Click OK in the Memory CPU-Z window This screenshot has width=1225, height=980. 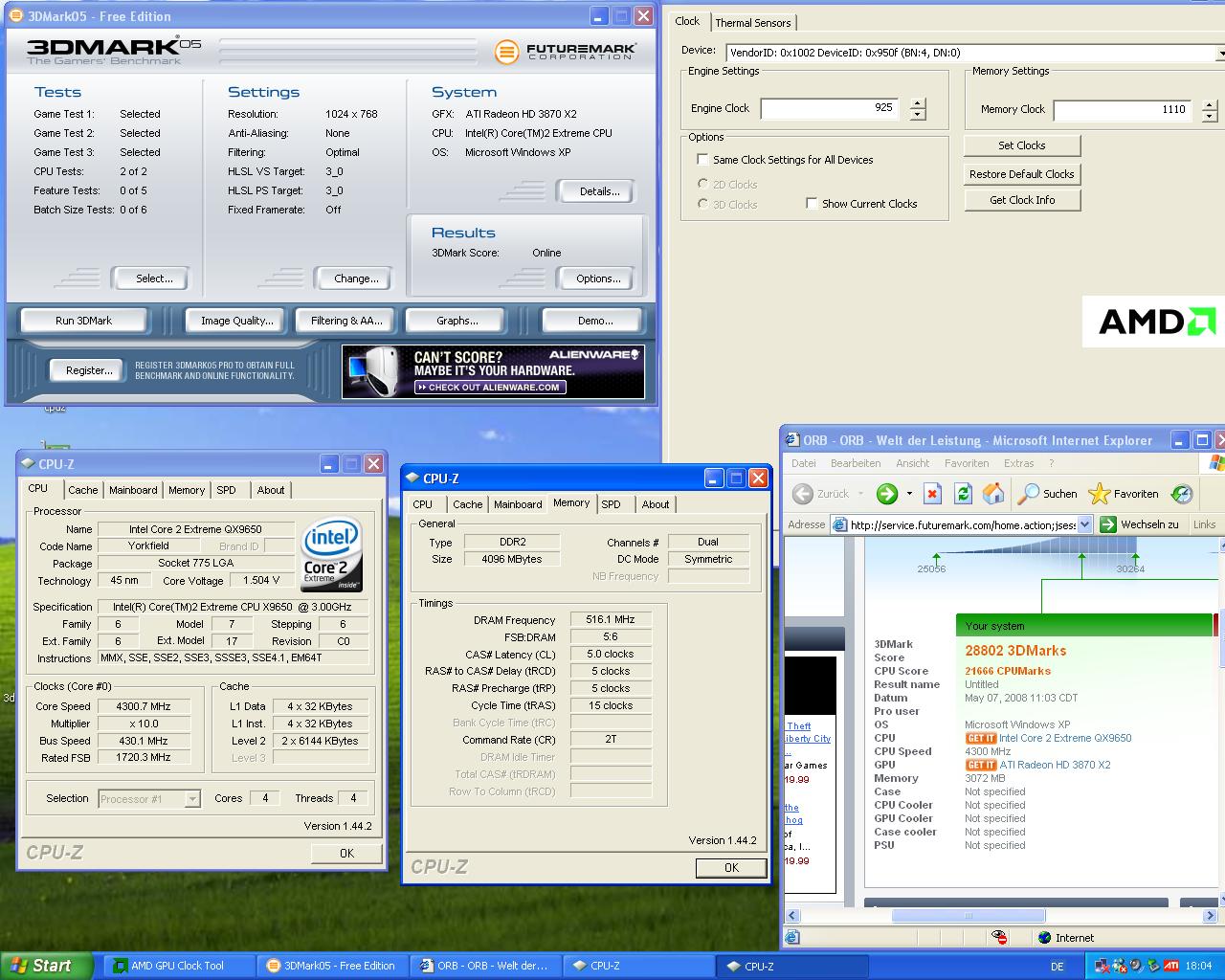pyautogui.click(x=731, y=868)
